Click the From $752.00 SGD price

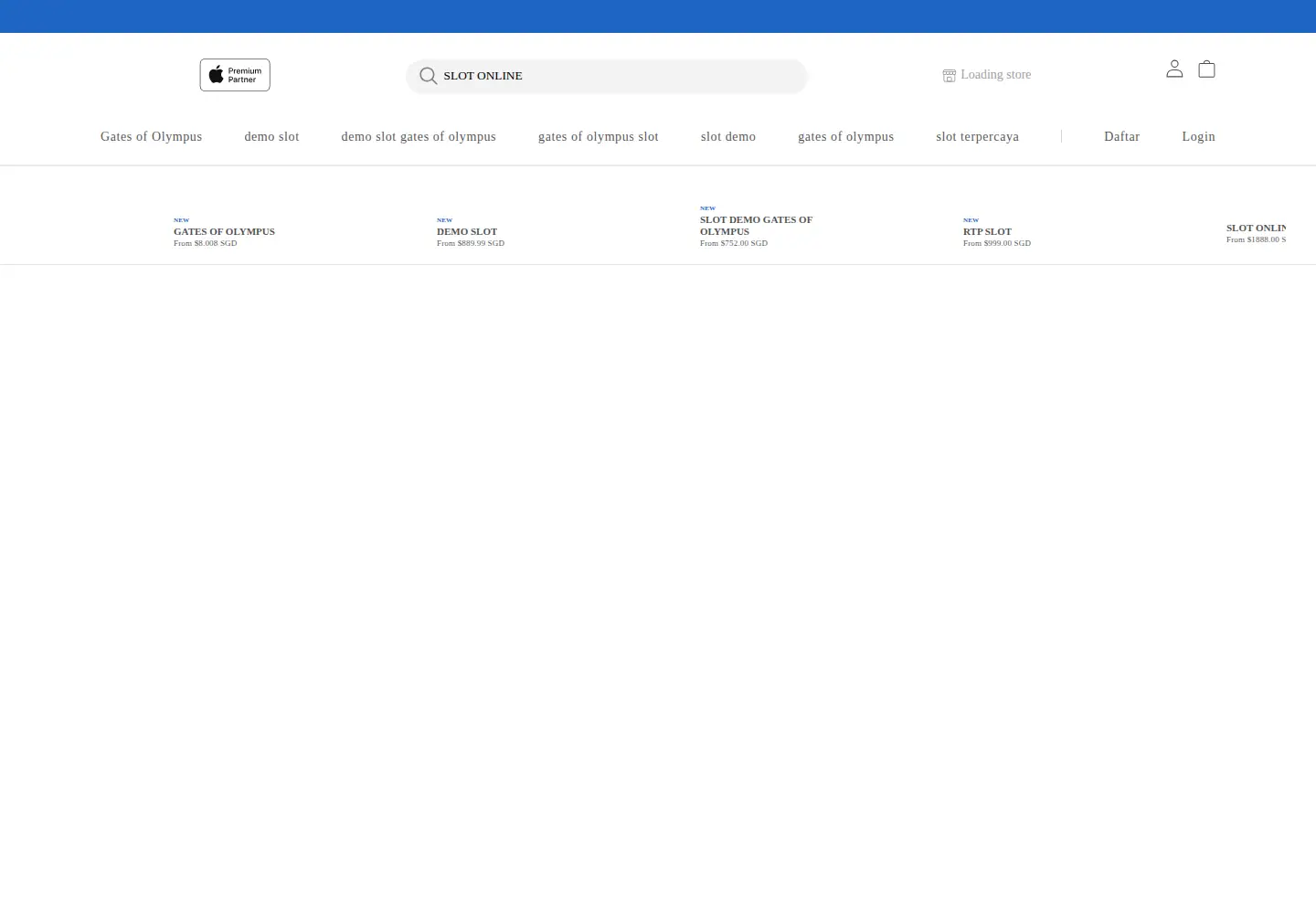734,243
